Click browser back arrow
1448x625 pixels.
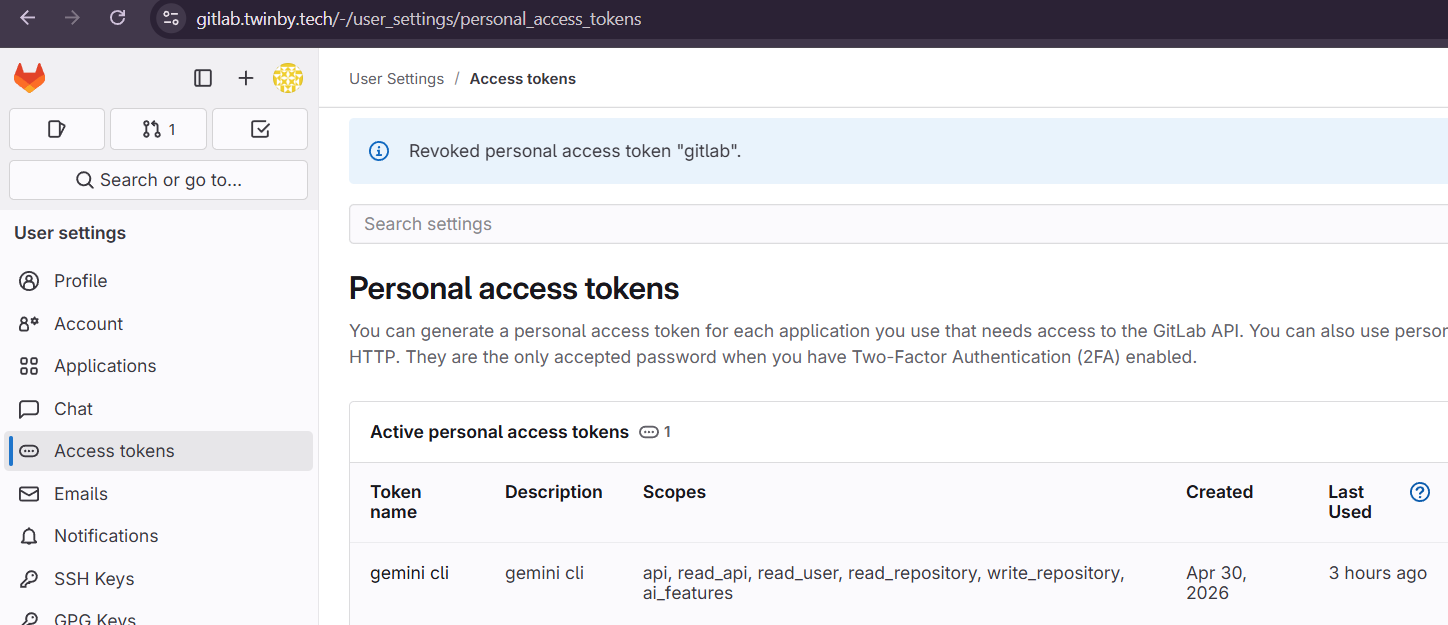coord(27,18)
